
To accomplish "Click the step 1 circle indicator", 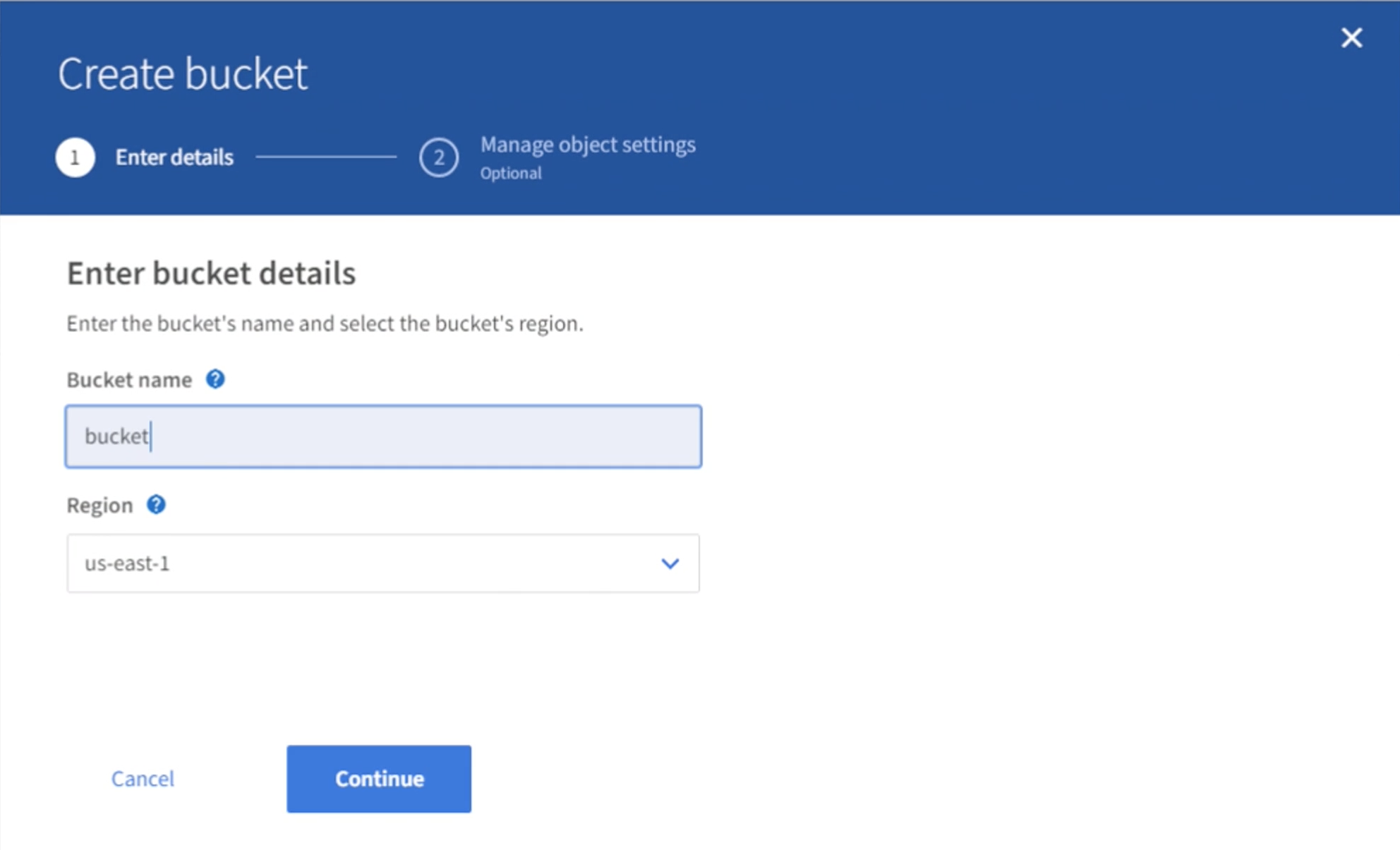I will [x=76, y=157].
